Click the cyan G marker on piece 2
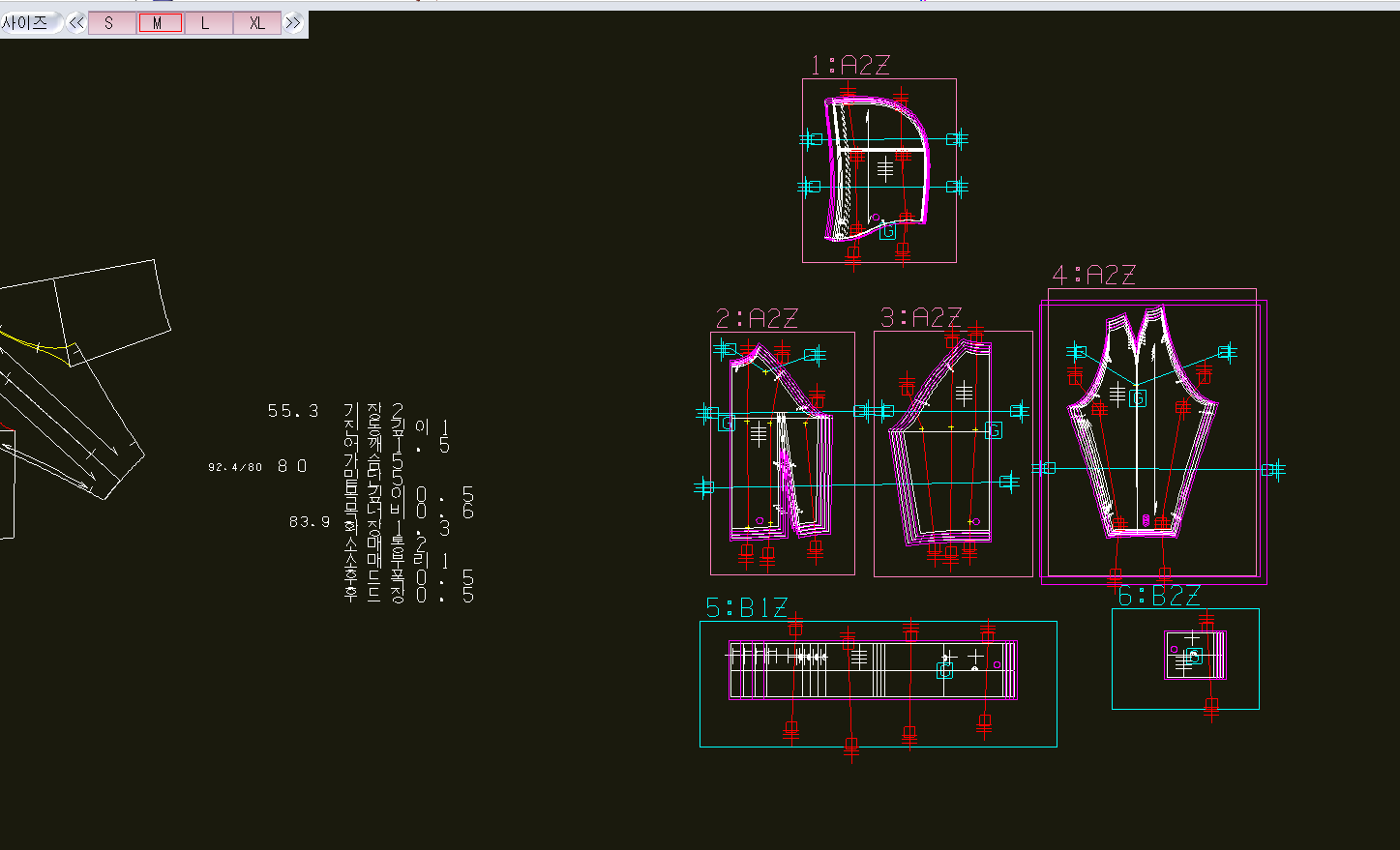This screenshot has width=1400, height=850. [727, 423]
